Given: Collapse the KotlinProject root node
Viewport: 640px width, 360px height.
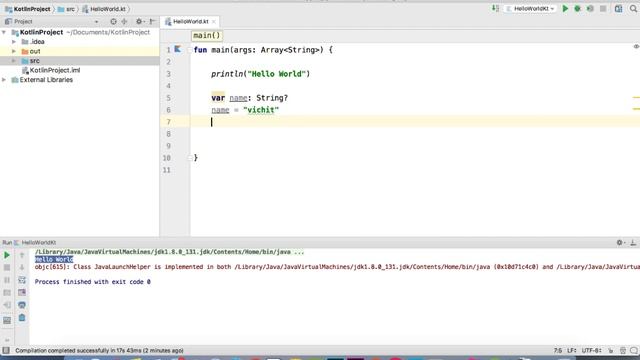Looking at the screenshot, I should click(4, 32).
